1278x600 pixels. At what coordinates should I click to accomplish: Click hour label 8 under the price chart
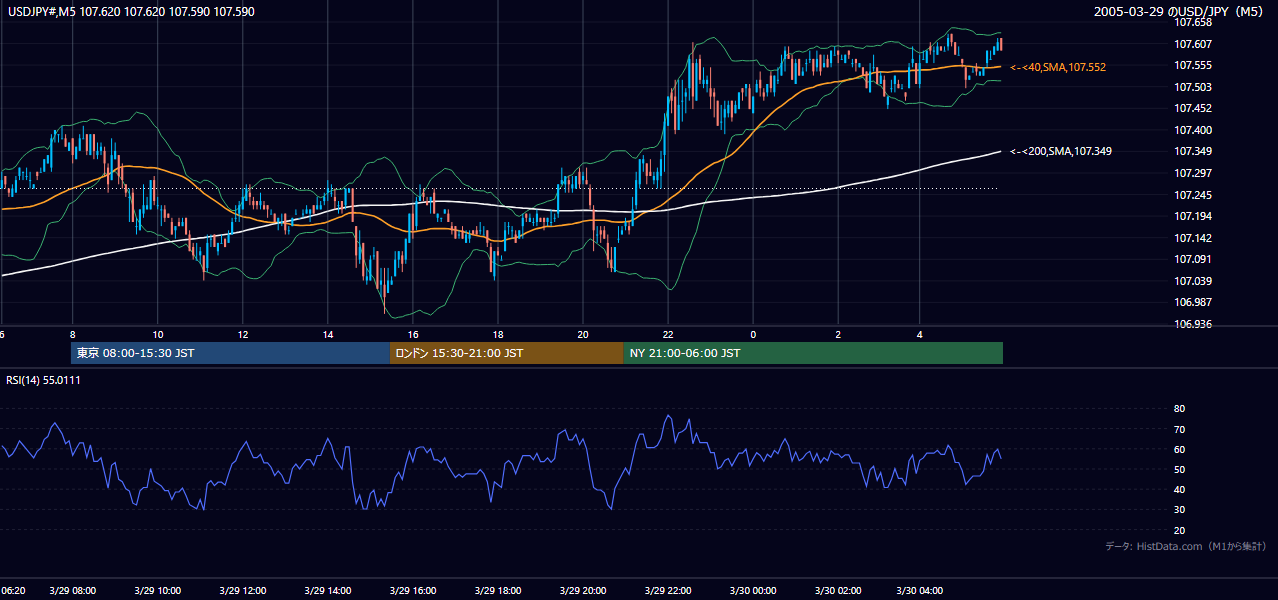pyautogui.click(x=72, y=335)
